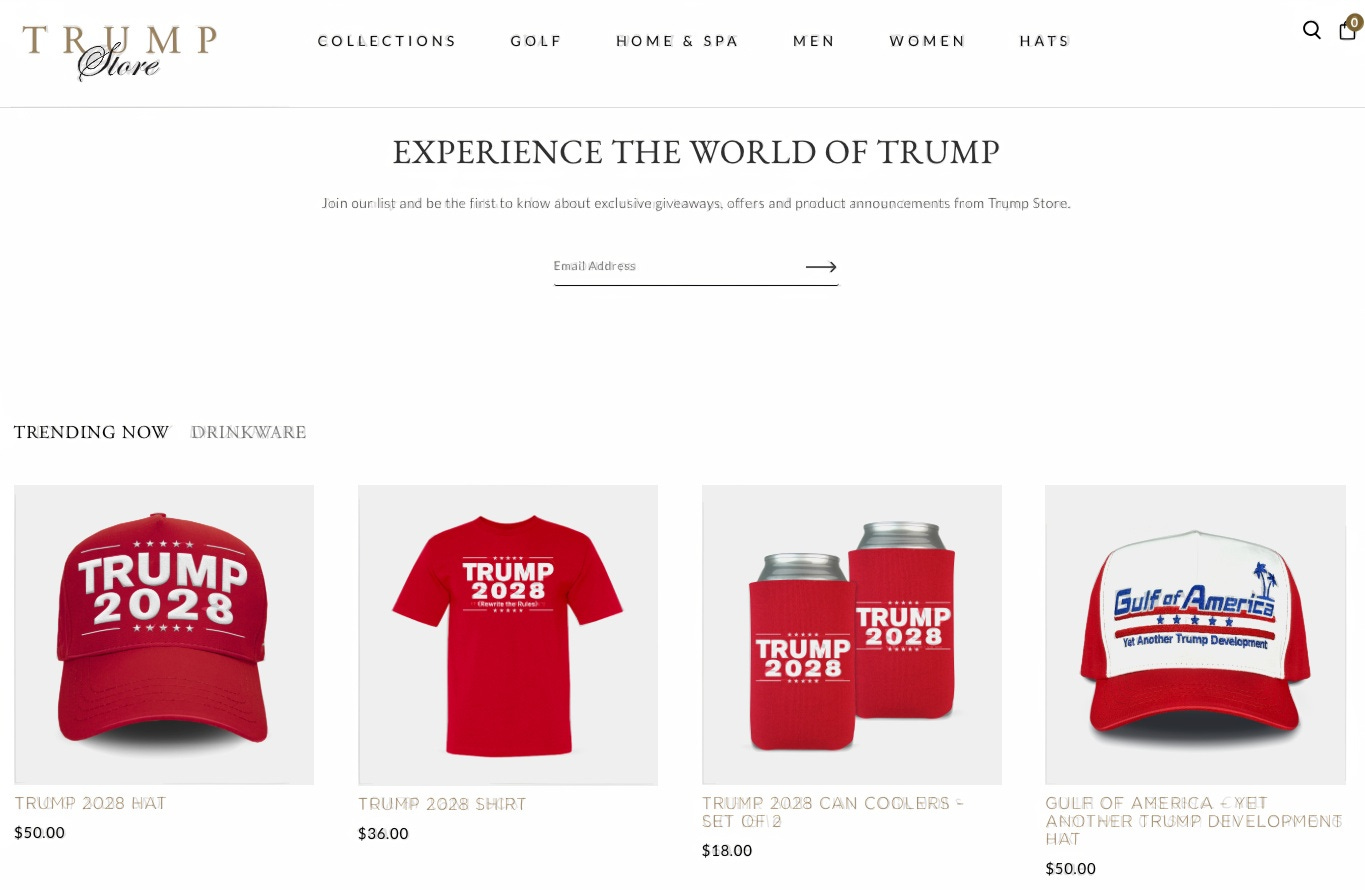The width and height of the screenshot is (1365, 890).
Task: Select the Women navigation item
Action: 928,41
